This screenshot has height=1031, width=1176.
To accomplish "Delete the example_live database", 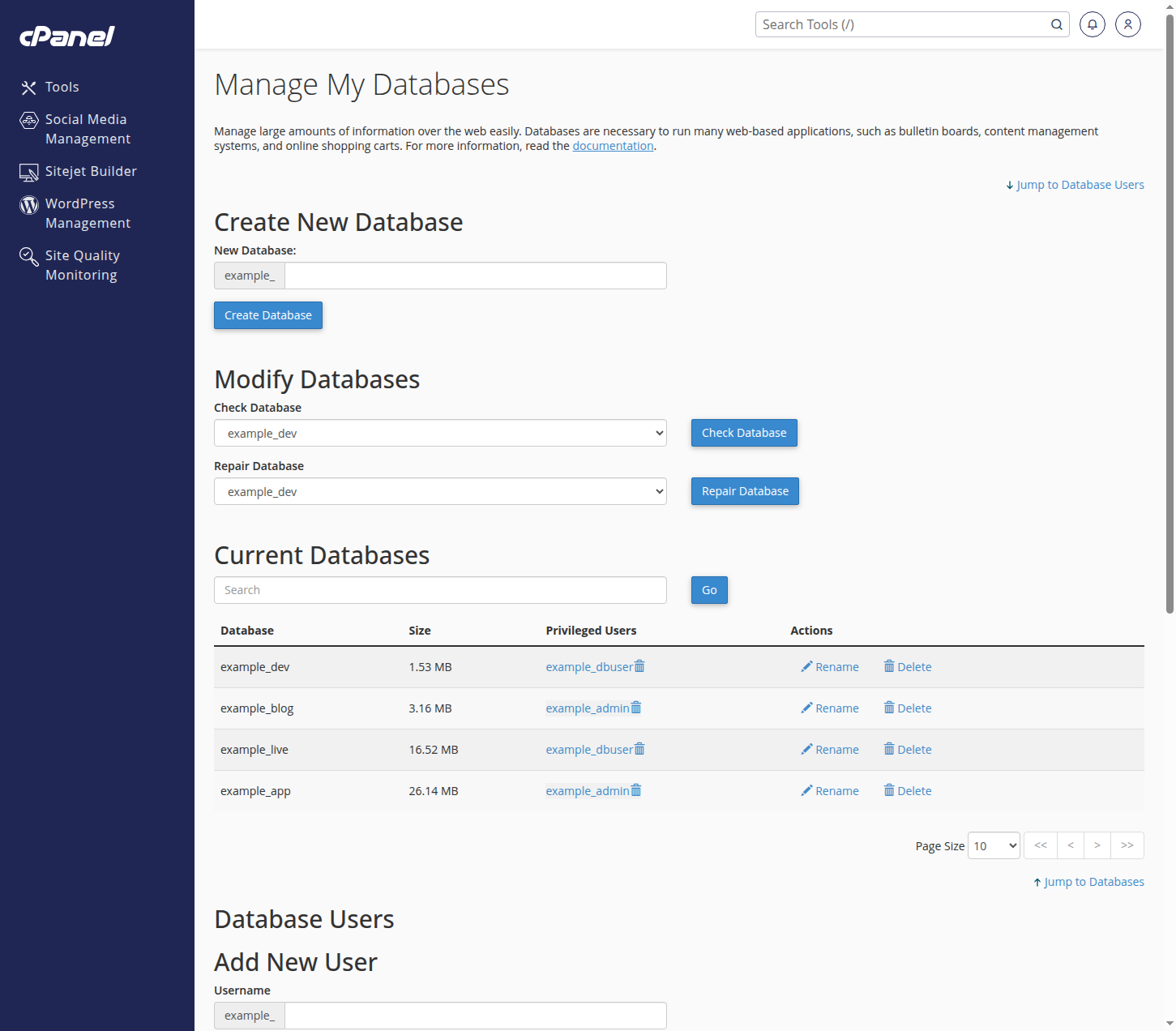I will tap(908, 750).
